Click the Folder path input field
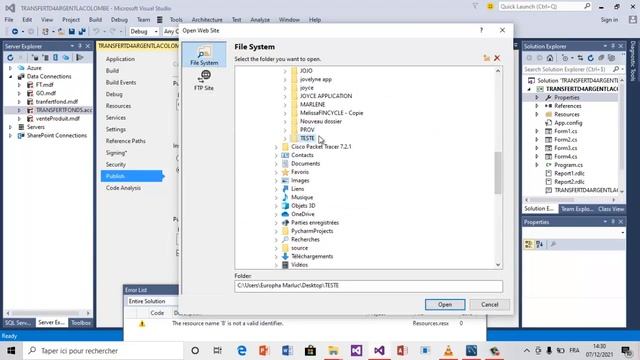 [369, 286]
